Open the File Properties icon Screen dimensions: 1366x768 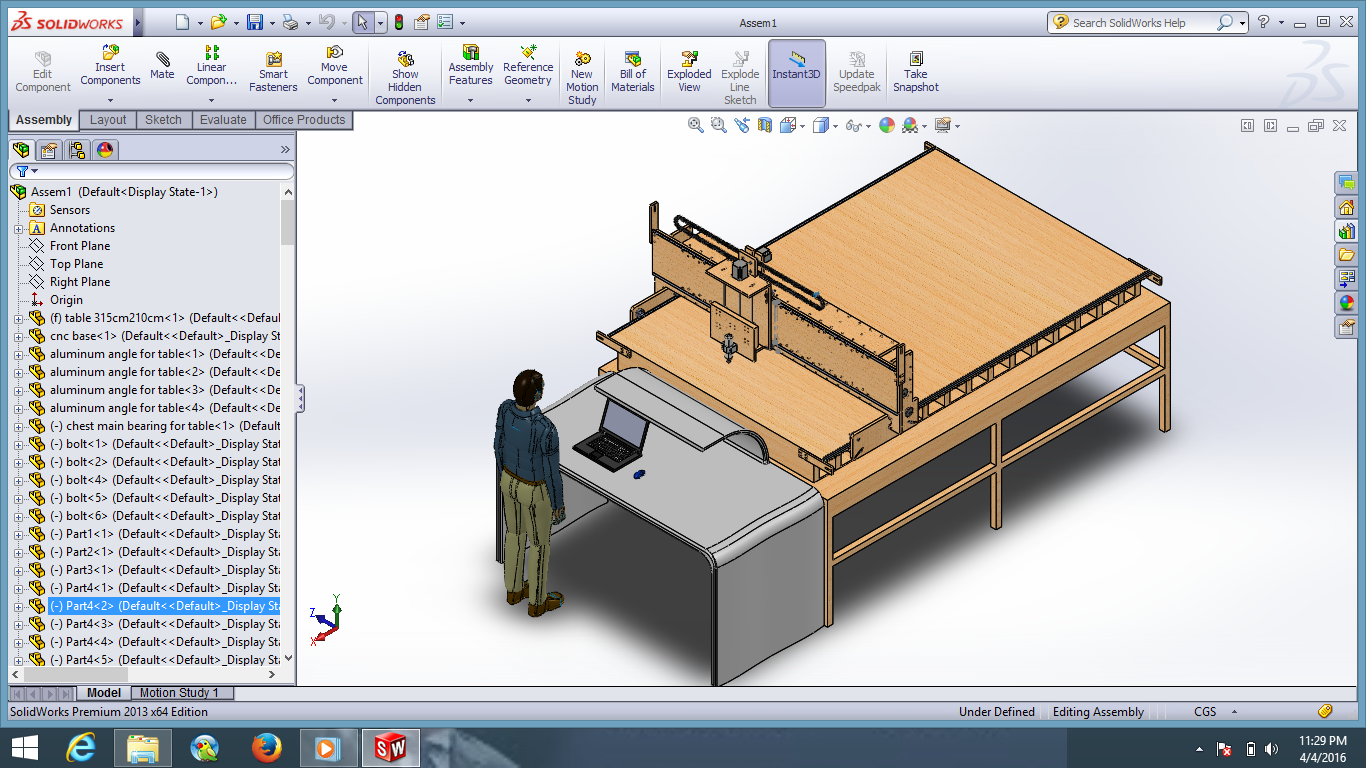point(421,22)
